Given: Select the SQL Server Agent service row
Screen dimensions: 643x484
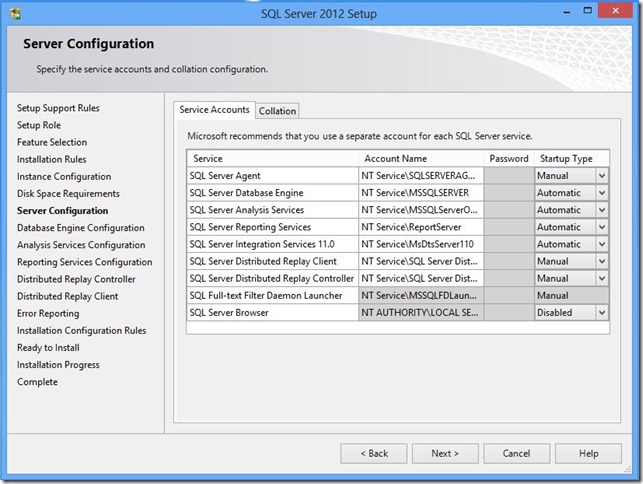Looking at the screenshot, I should click(273, 176).
